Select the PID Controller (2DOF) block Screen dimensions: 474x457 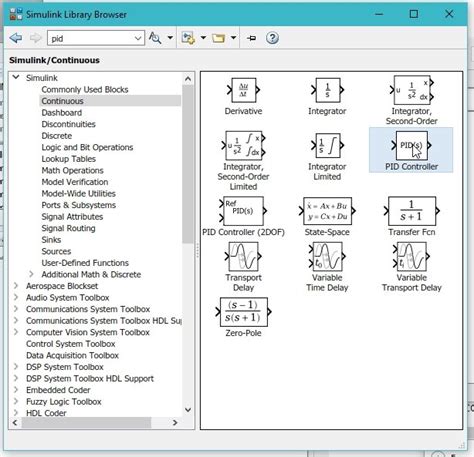[243, 211]
